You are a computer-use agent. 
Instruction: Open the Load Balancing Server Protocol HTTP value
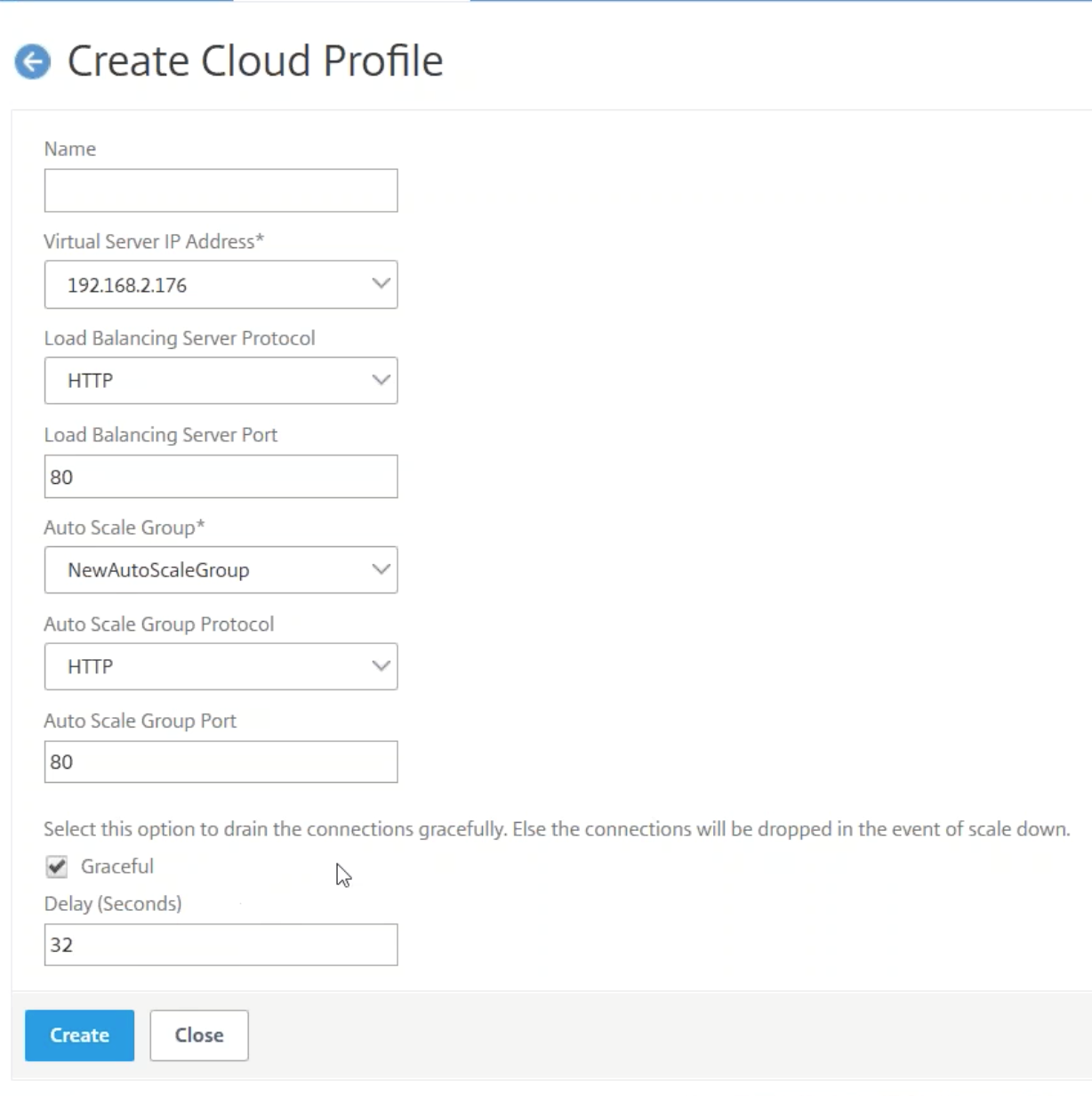[91, 381]
